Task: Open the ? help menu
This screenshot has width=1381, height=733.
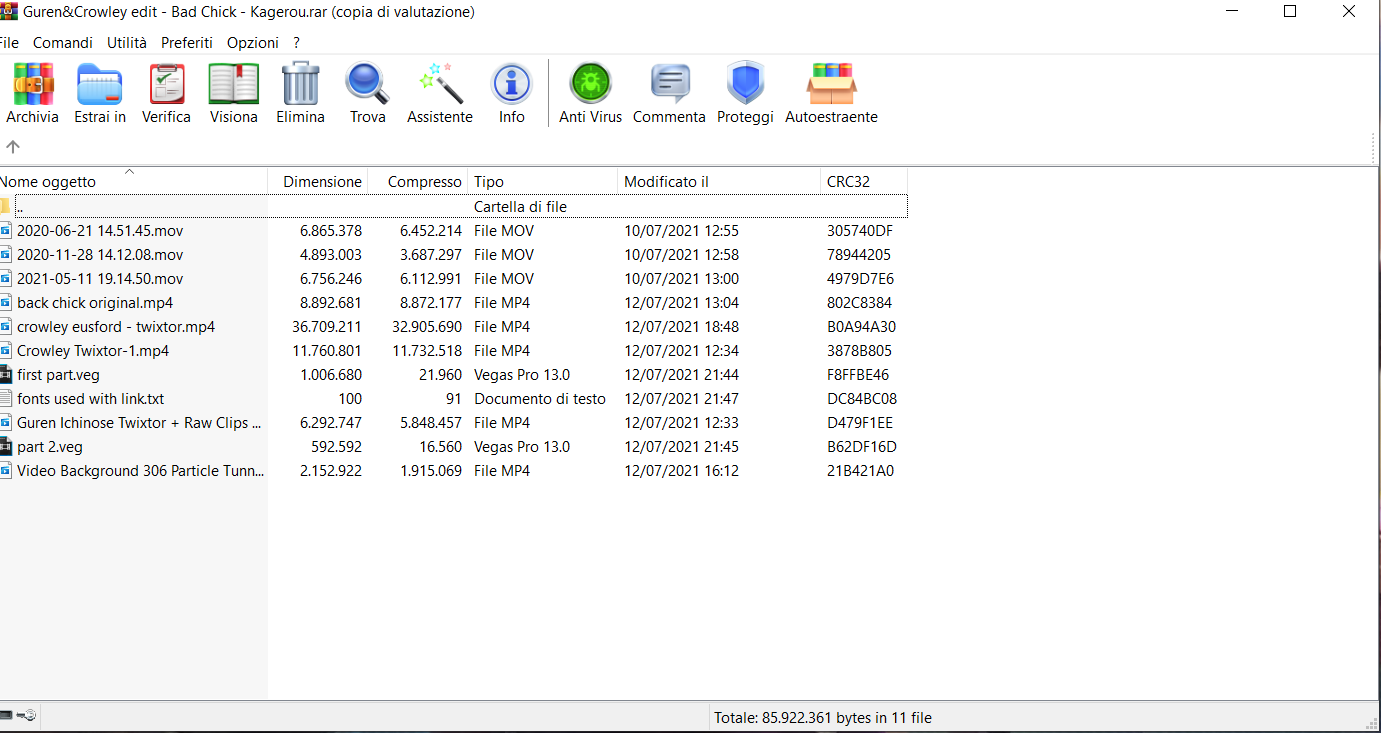Action: 297,43
